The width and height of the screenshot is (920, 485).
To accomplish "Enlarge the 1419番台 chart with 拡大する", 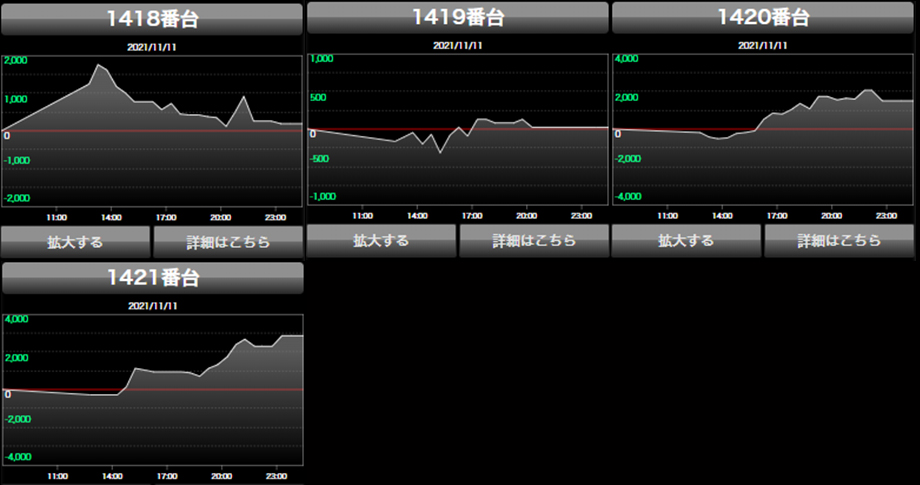I will 380,241.
